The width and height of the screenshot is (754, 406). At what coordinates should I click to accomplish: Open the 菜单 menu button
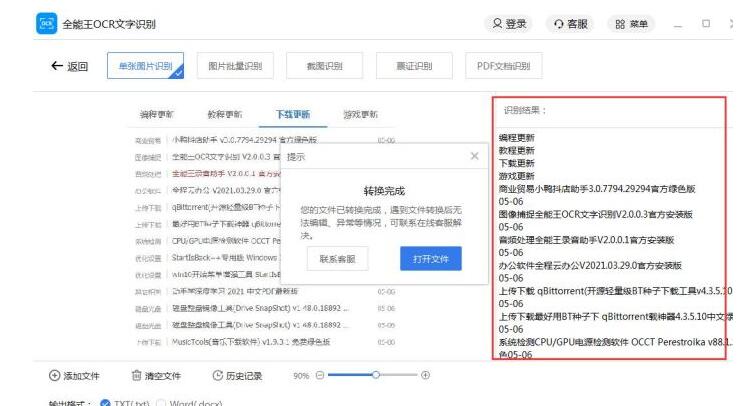point(631,24)
